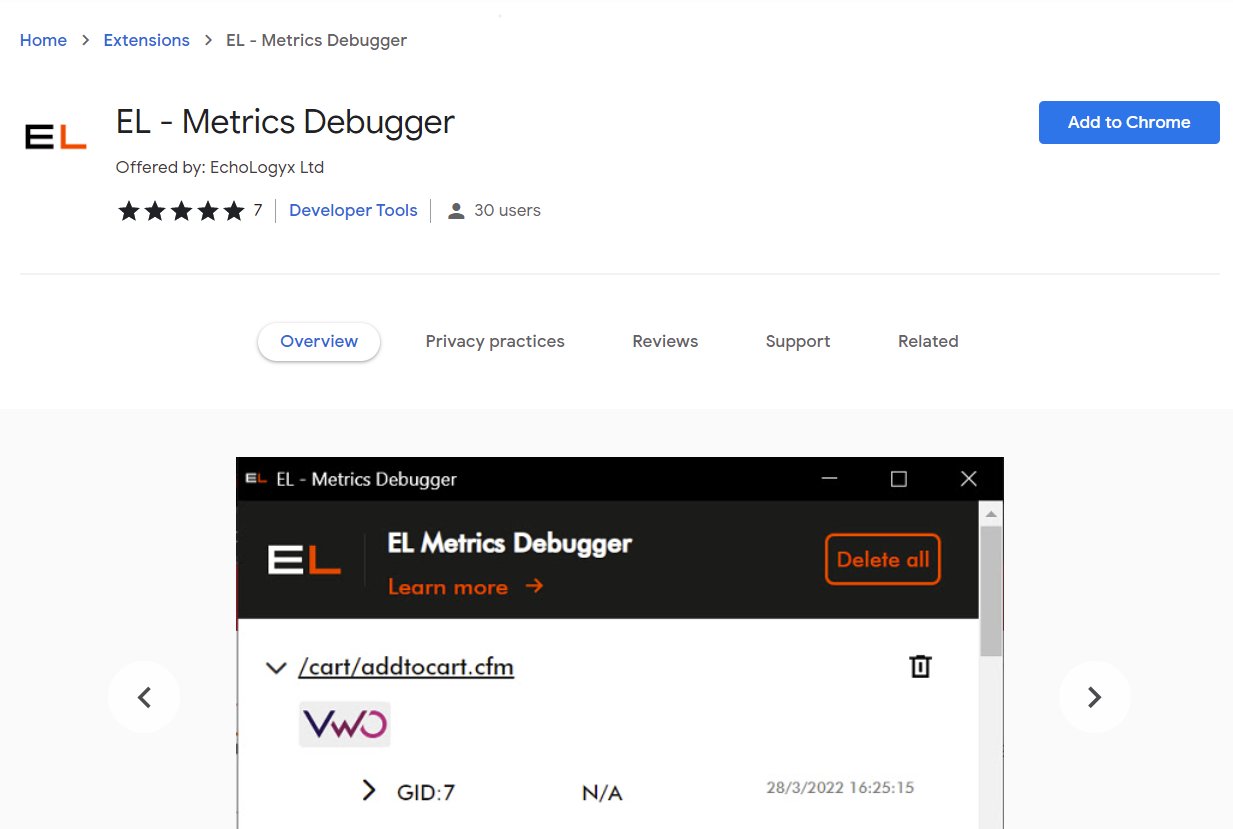Open the /cart/addtocart.cfm link
This screenshot has width=1233, height=829.
(406, 667)
